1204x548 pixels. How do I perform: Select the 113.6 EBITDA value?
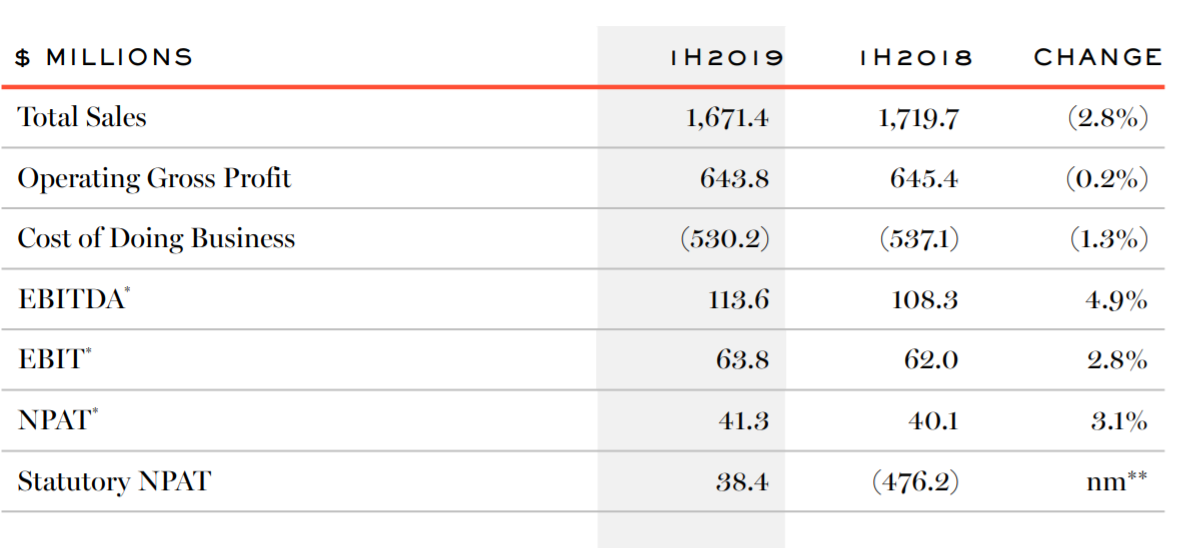(739, 300)
